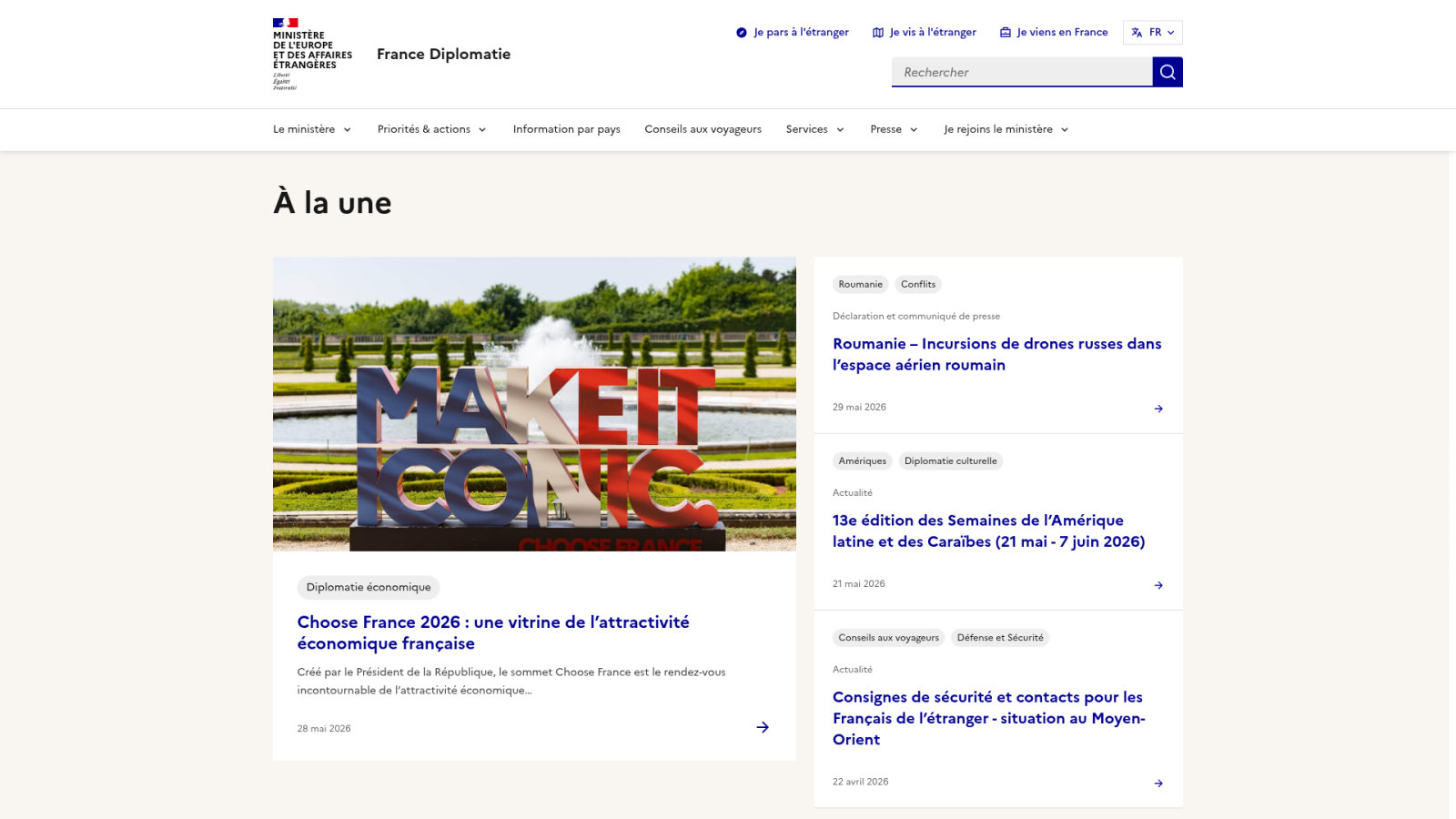Expand the Presse menu
The height and width of the screenshot is (819, 1456).
(x=894, y=129)
